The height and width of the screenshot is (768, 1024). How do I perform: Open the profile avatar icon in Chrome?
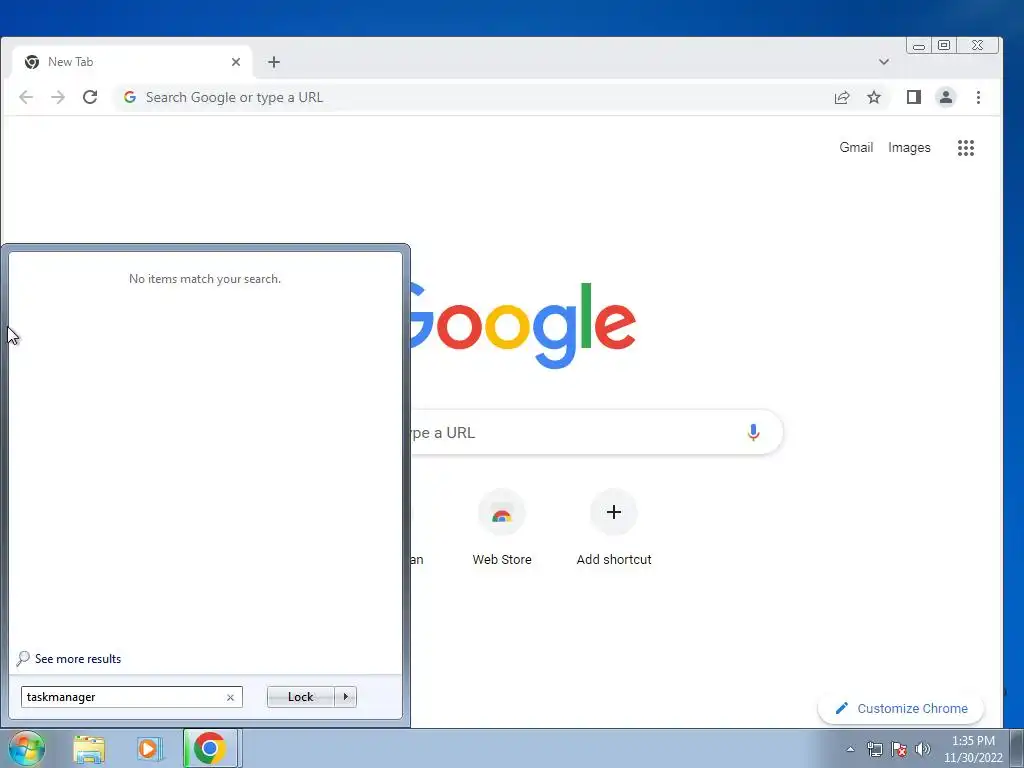tap(946, 97)
